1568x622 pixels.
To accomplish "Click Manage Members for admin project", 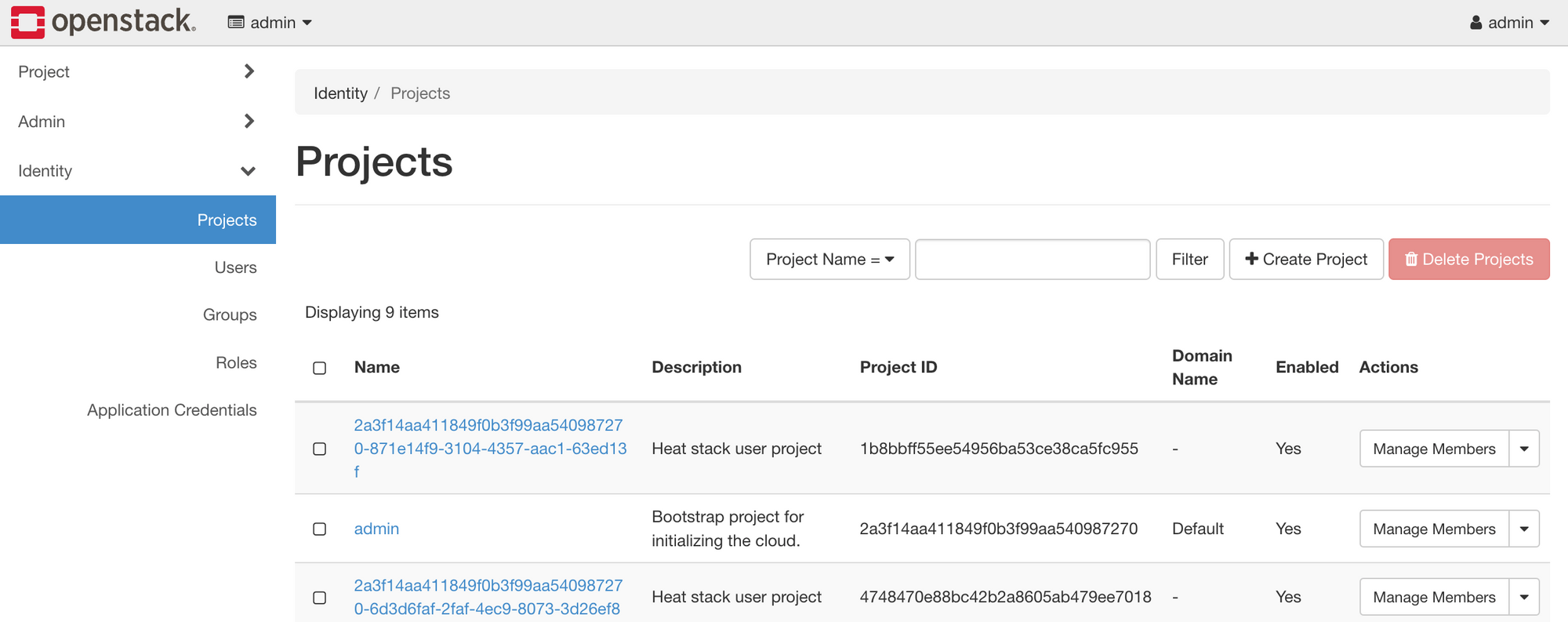I will [x=1434, y=529].
